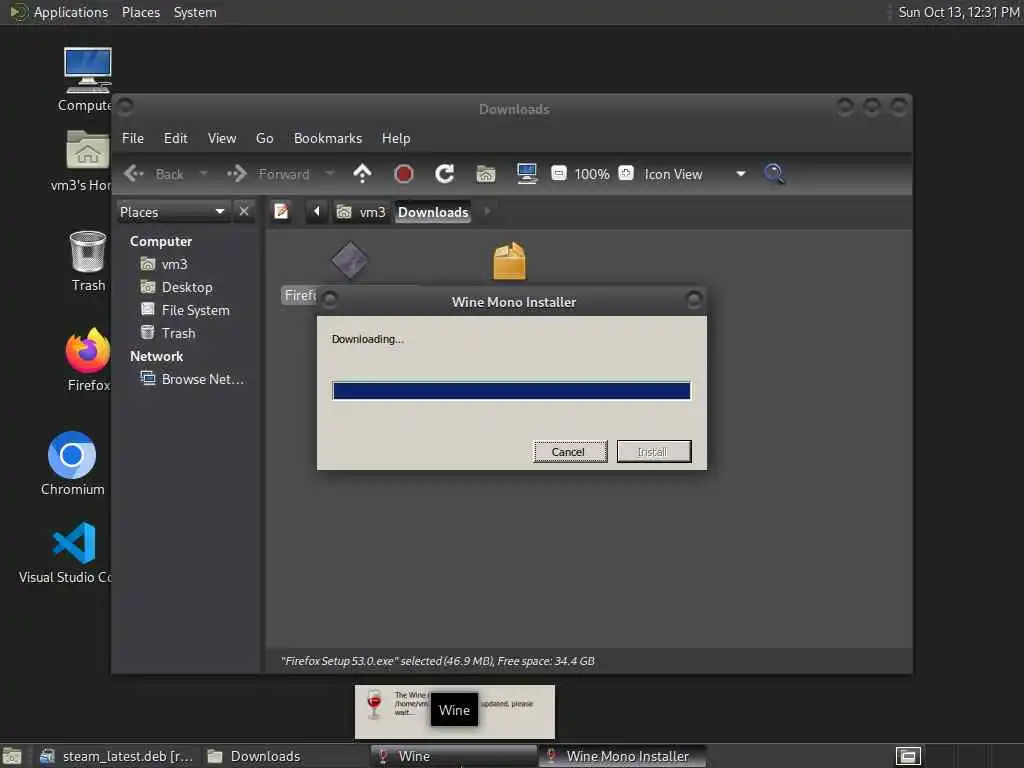Screen dimensions: 1024x768
Task: Toggle the location text entry pencil icon
Action: (x=281, y=212)
